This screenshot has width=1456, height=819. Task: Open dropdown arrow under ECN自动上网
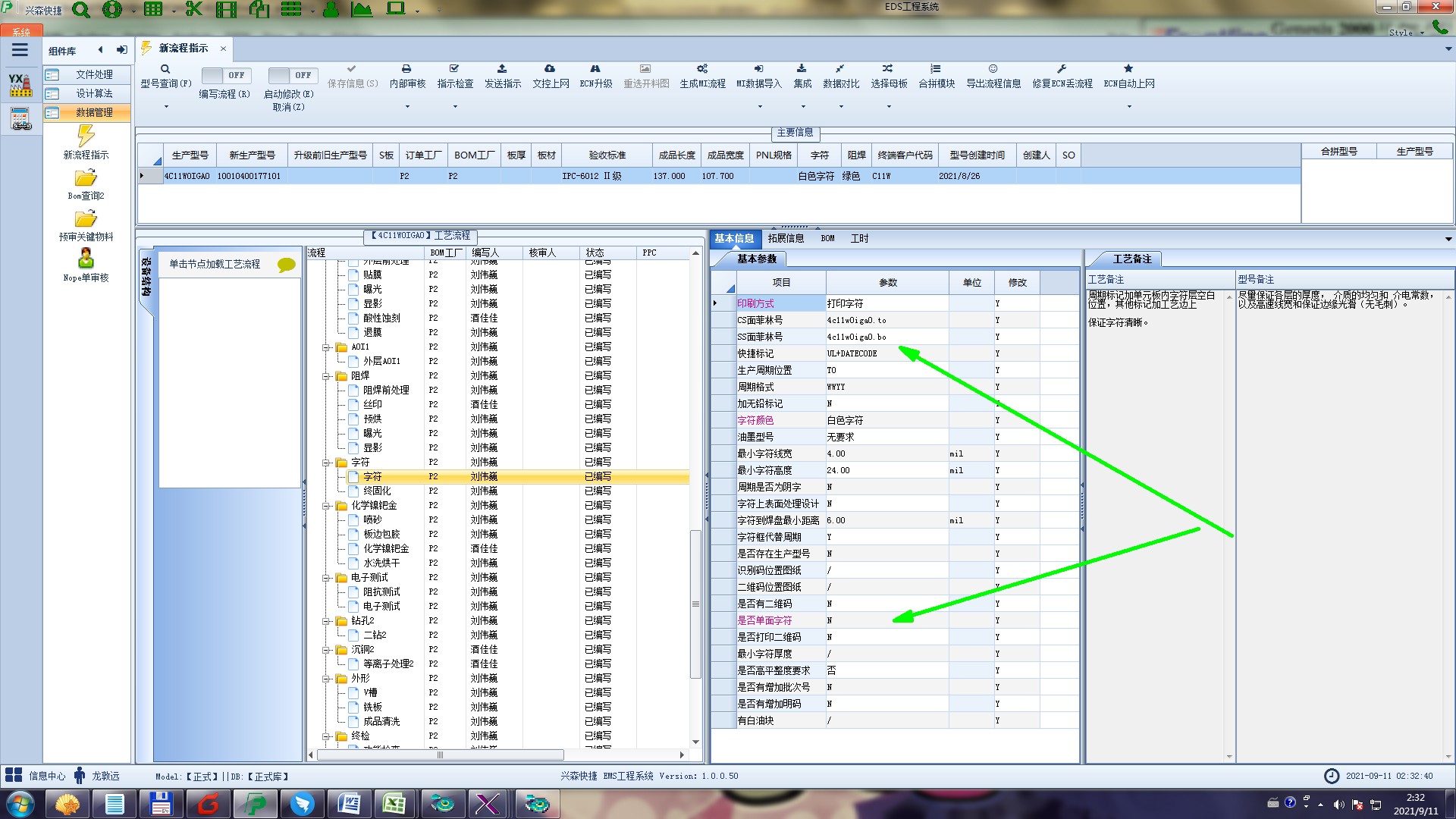[x=1129, y=106]
